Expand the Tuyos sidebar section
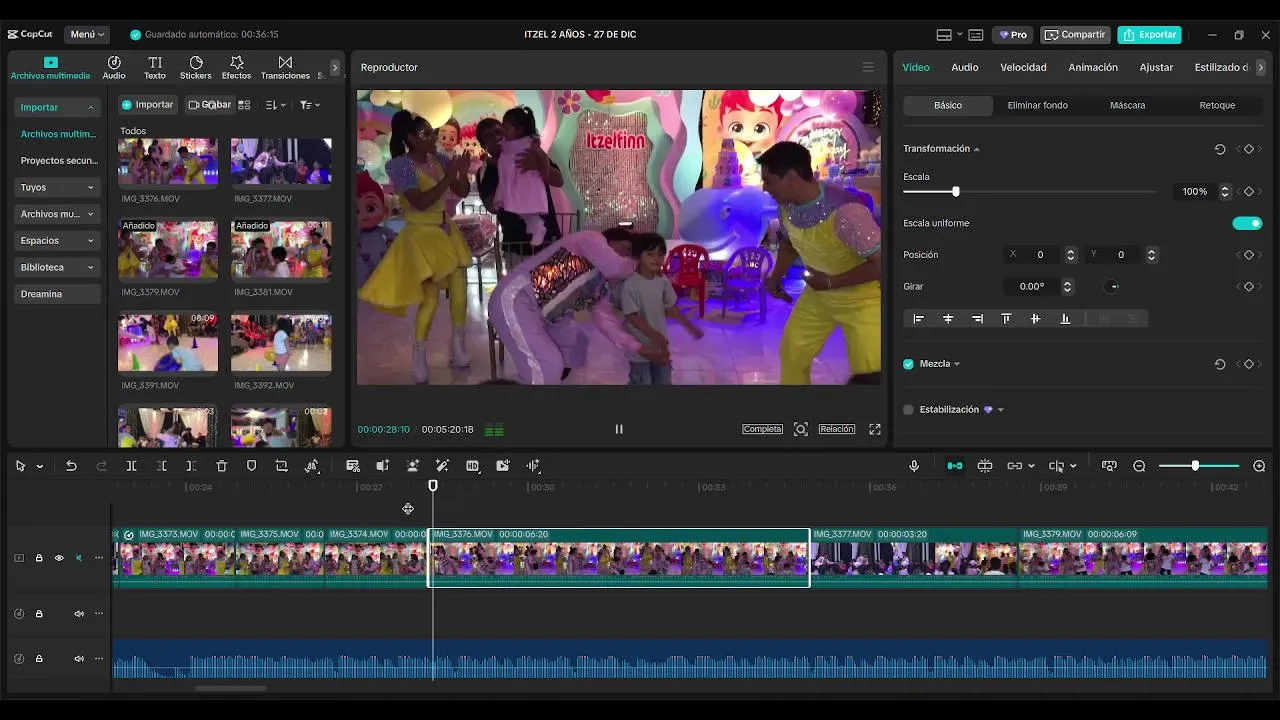1280x720 pixels. click(x=57, y=187)
